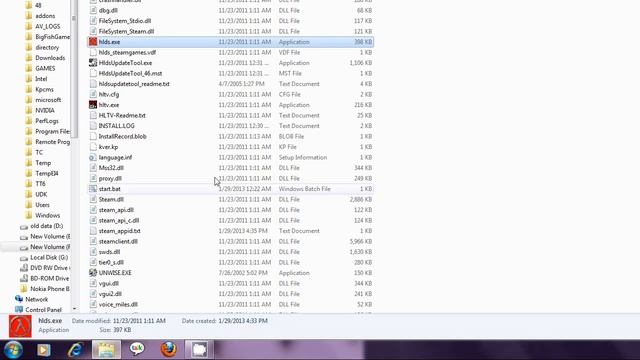Select the UDK folder in the tree
The image size is (640, 360).
coord(41,194)
